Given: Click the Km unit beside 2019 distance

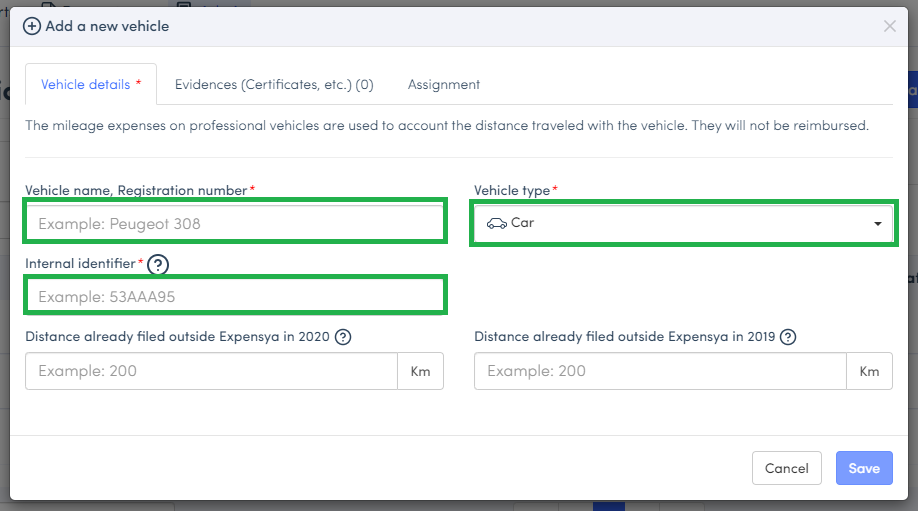Looking at the screenshot, I should [x=869, y=371].
